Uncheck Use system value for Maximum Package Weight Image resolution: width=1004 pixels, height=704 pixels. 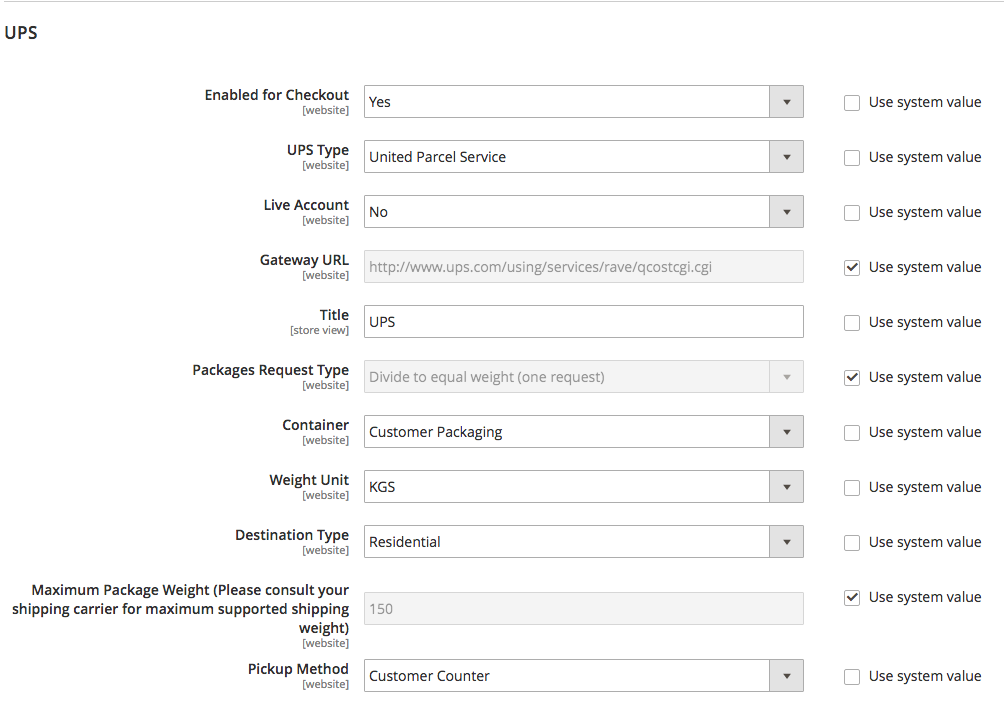tap(851, 597)
